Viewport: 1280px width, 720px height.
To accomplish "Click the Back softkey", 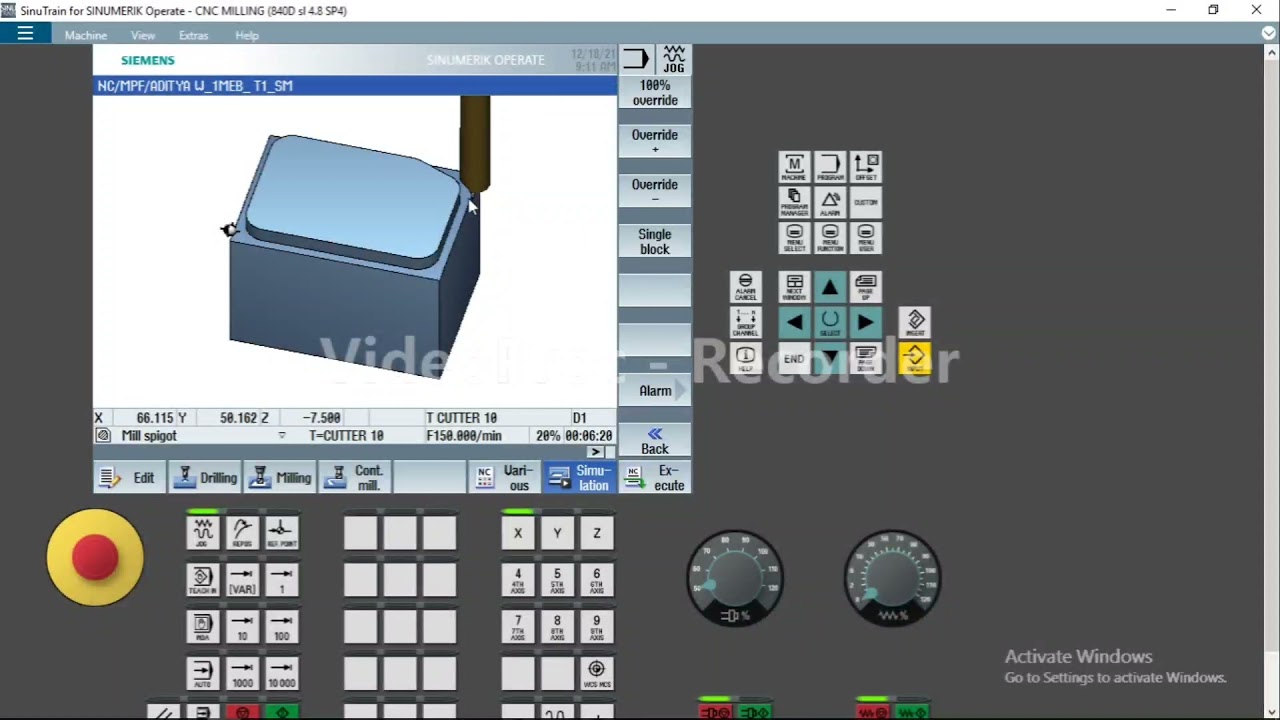I will click(655, 441).
